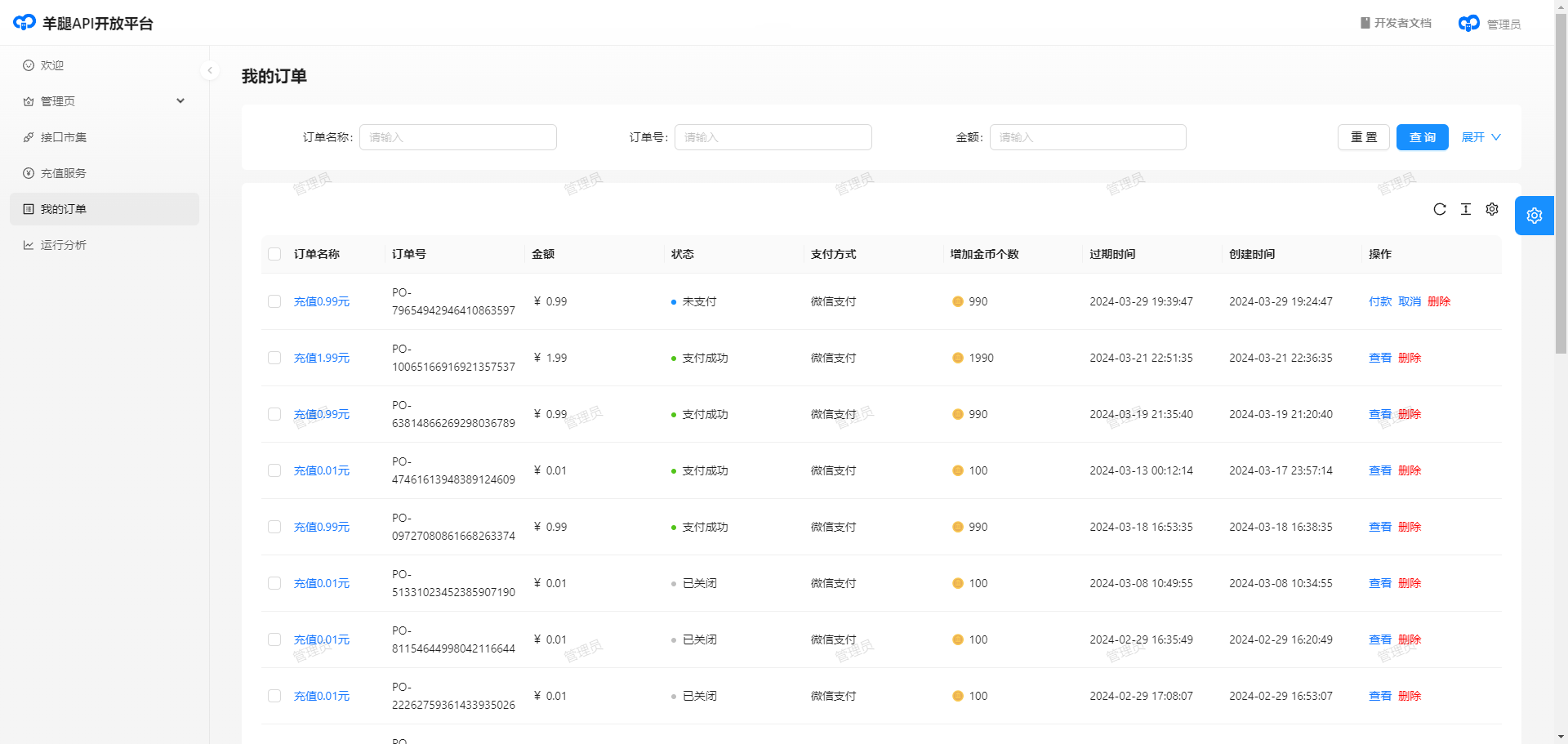This screenshot has width=1568, height=744.
Task: Open the 接口市集 menu item
Action: [x=64, y=137]
